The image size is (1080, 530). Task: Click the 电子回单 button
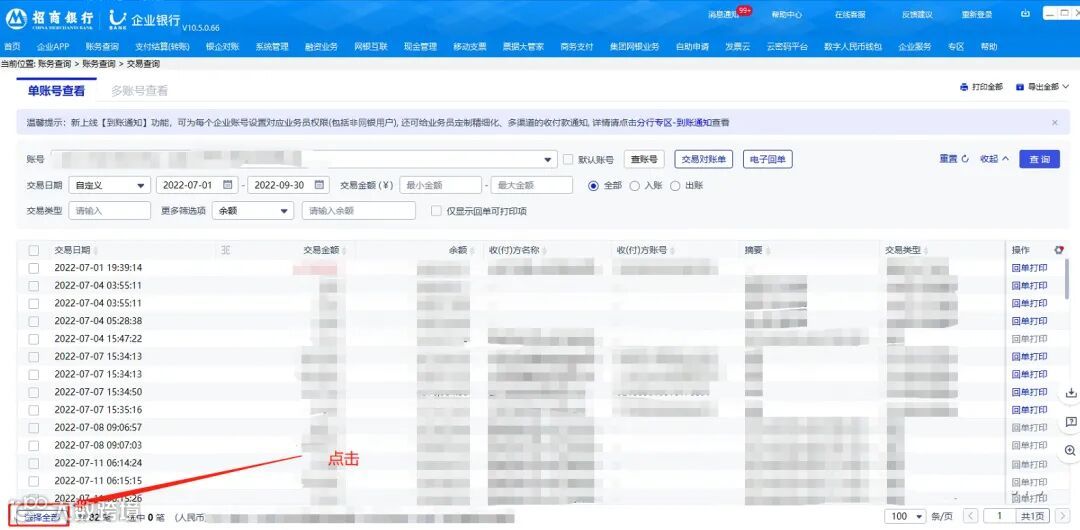point(767,159)
